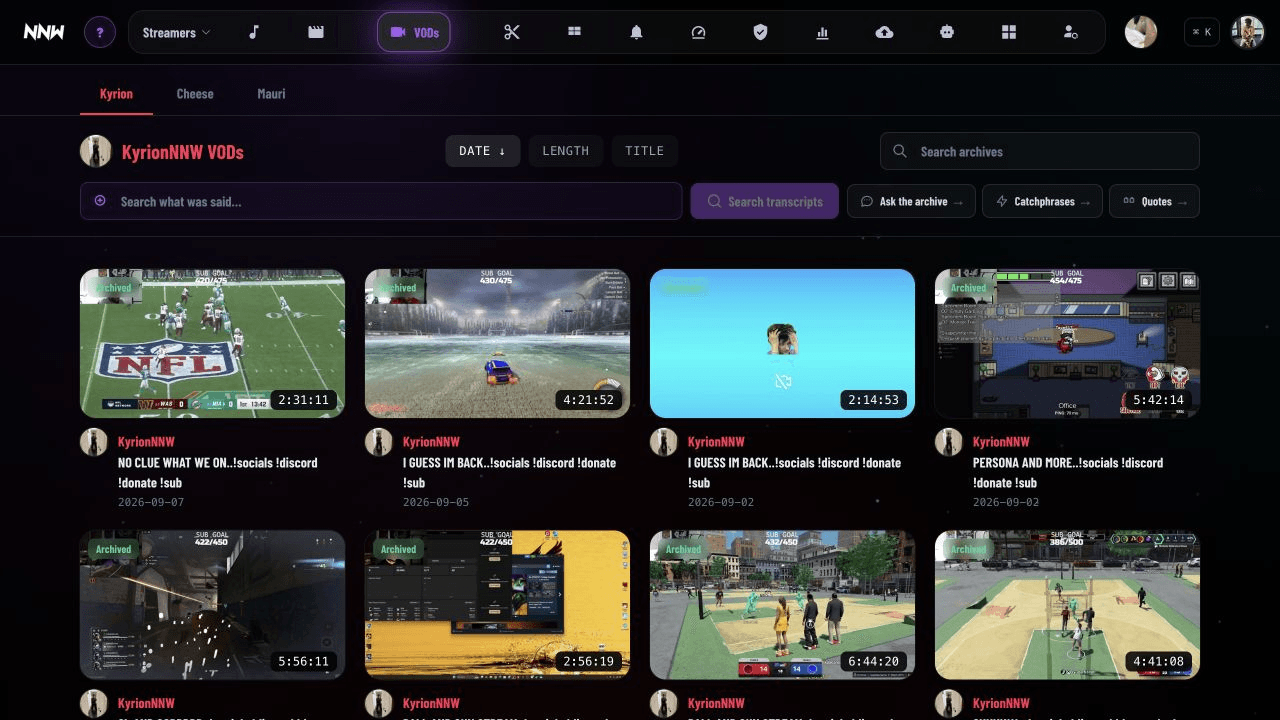The height and width of the screenshot is (720, 1280).
Task: Open the basketball court VOD lasting 4:41:08
Action: click(1067, 605)
